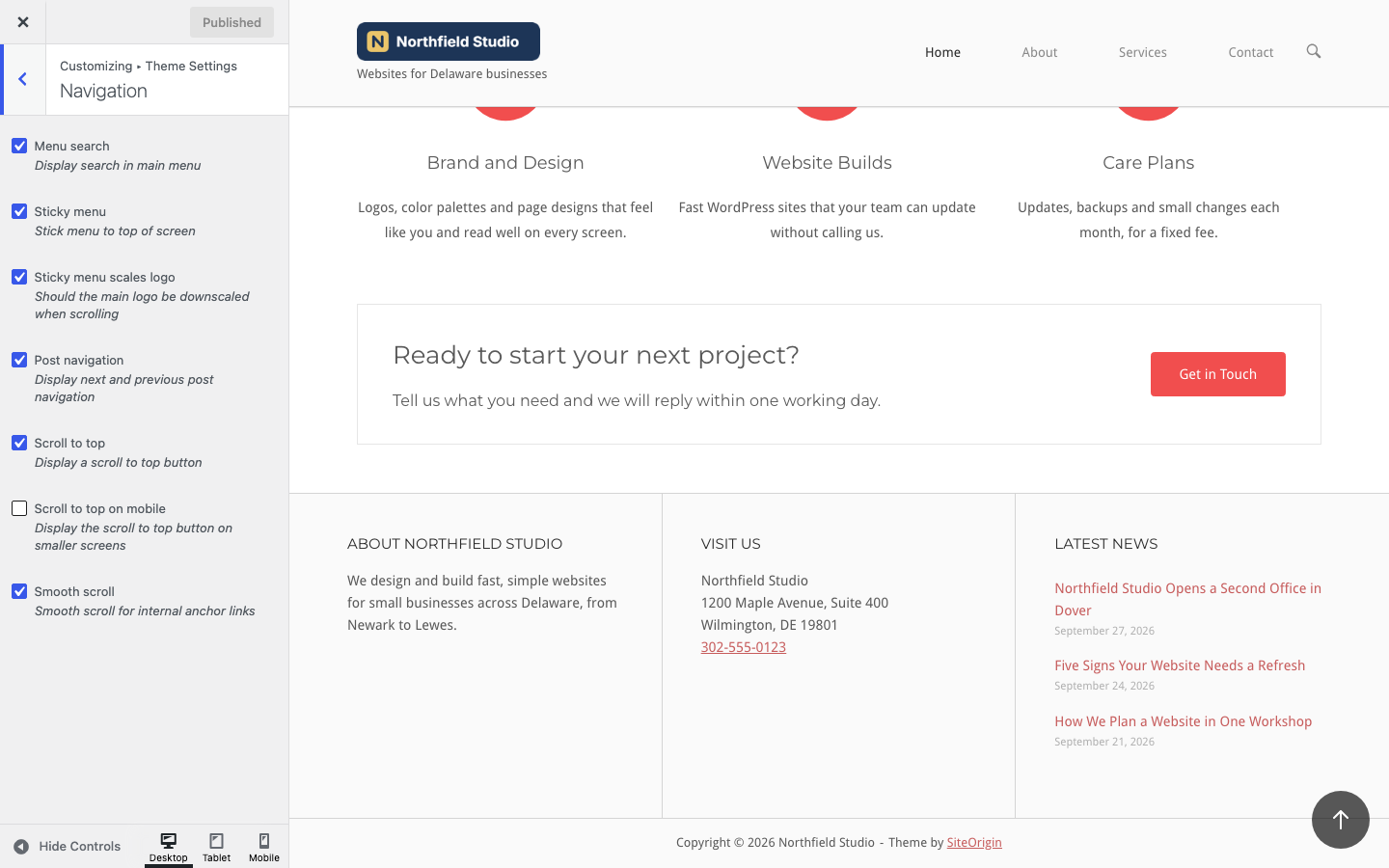Click the scroll-to-top arrow button

(x=1341, y=820)
